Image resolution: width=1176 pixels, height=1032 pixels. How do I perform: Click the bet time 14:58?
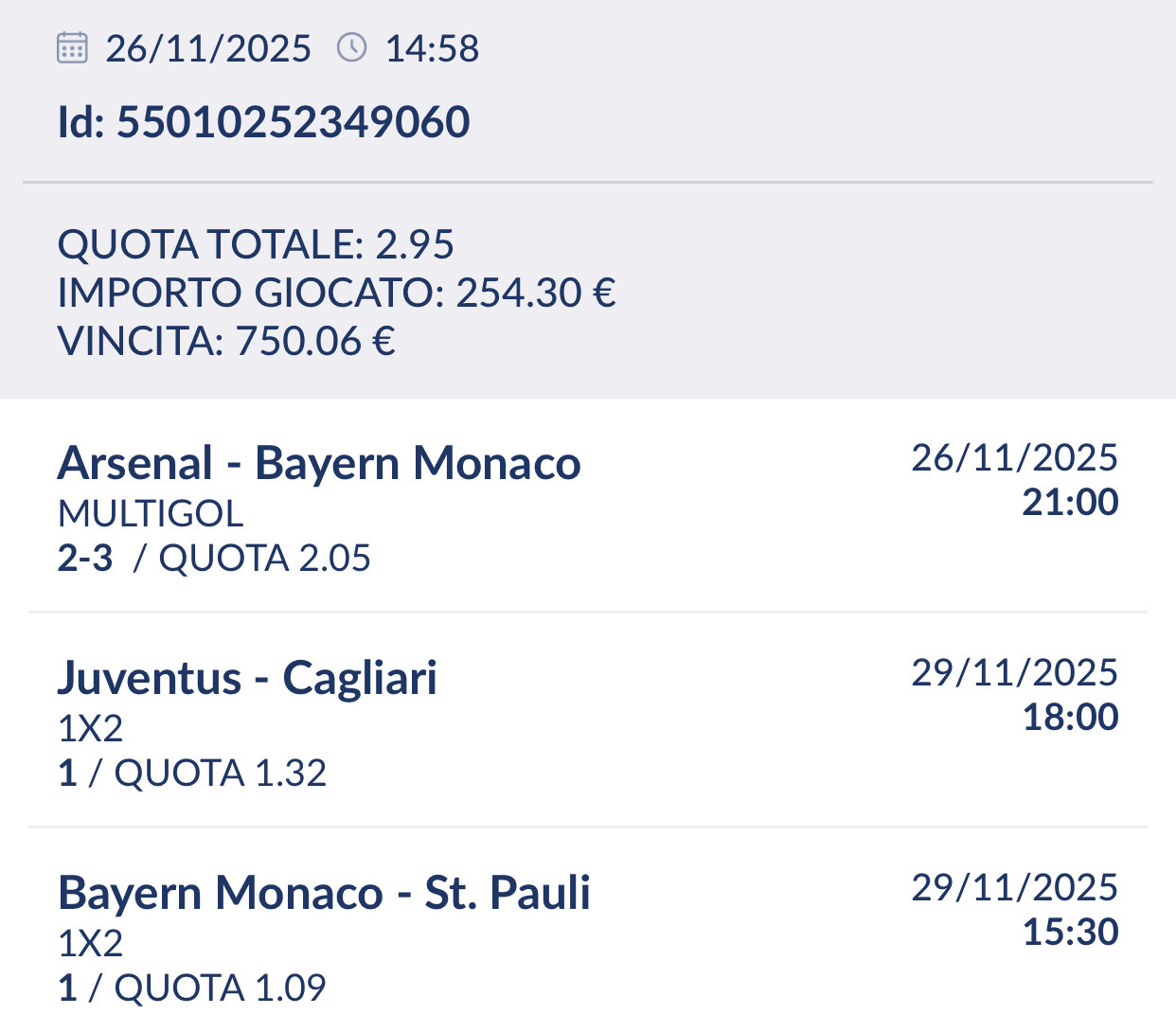coord(432,48)
